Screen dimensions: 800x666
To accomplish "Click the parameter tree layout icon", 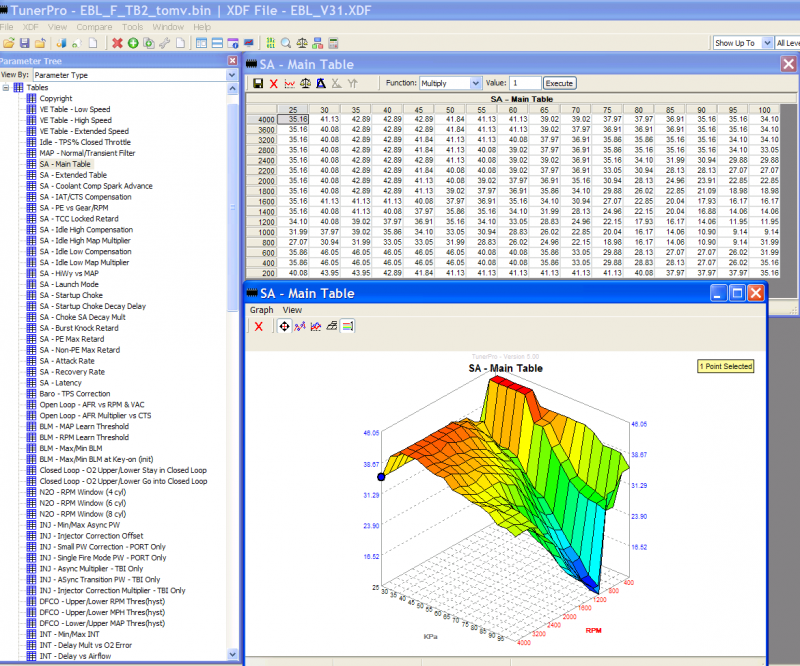I will click(x=202, y=43).
